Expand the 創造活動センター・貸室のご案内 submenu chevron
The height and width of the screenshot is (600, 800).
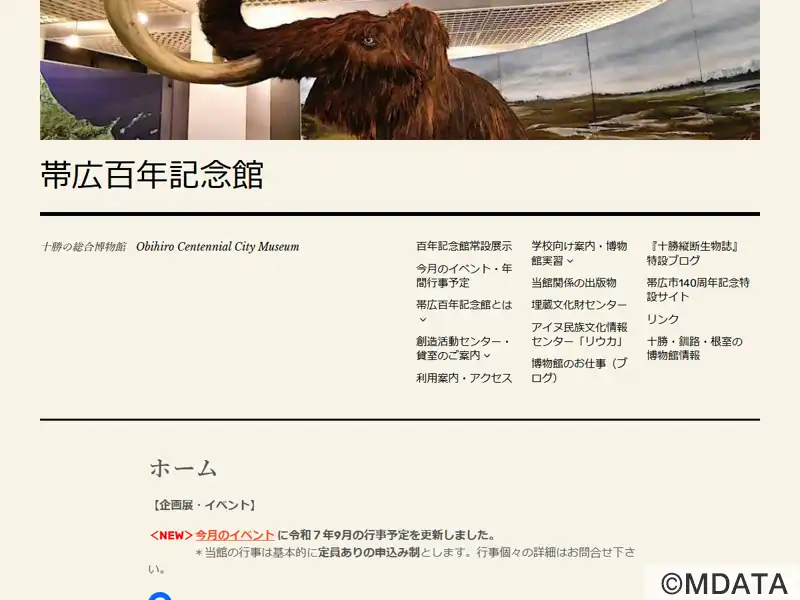click(487, 356)
